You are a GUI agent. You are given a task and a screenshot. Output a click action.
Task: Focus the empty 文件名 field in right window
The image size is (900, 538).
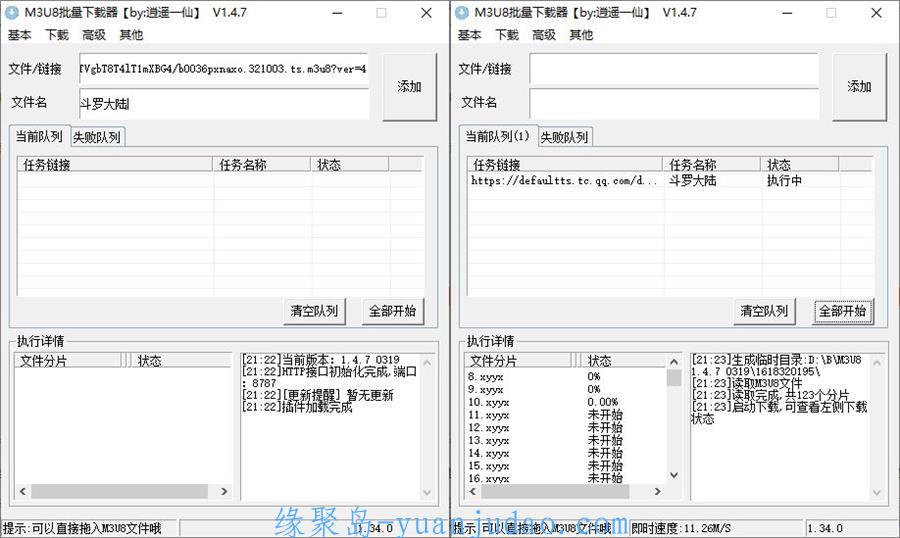(x=673, y=103)
